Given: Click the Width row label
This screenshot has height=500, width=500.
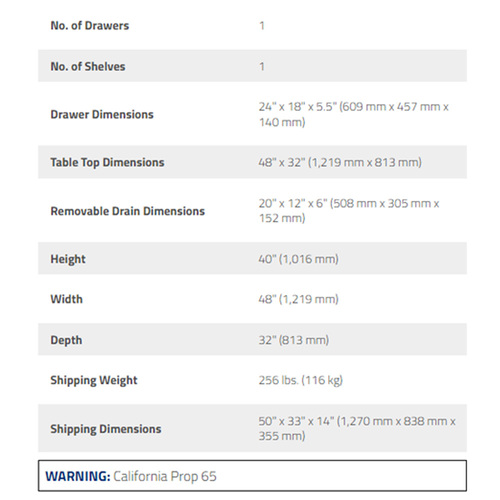Looking at the screenshot, I should point(66,299).
